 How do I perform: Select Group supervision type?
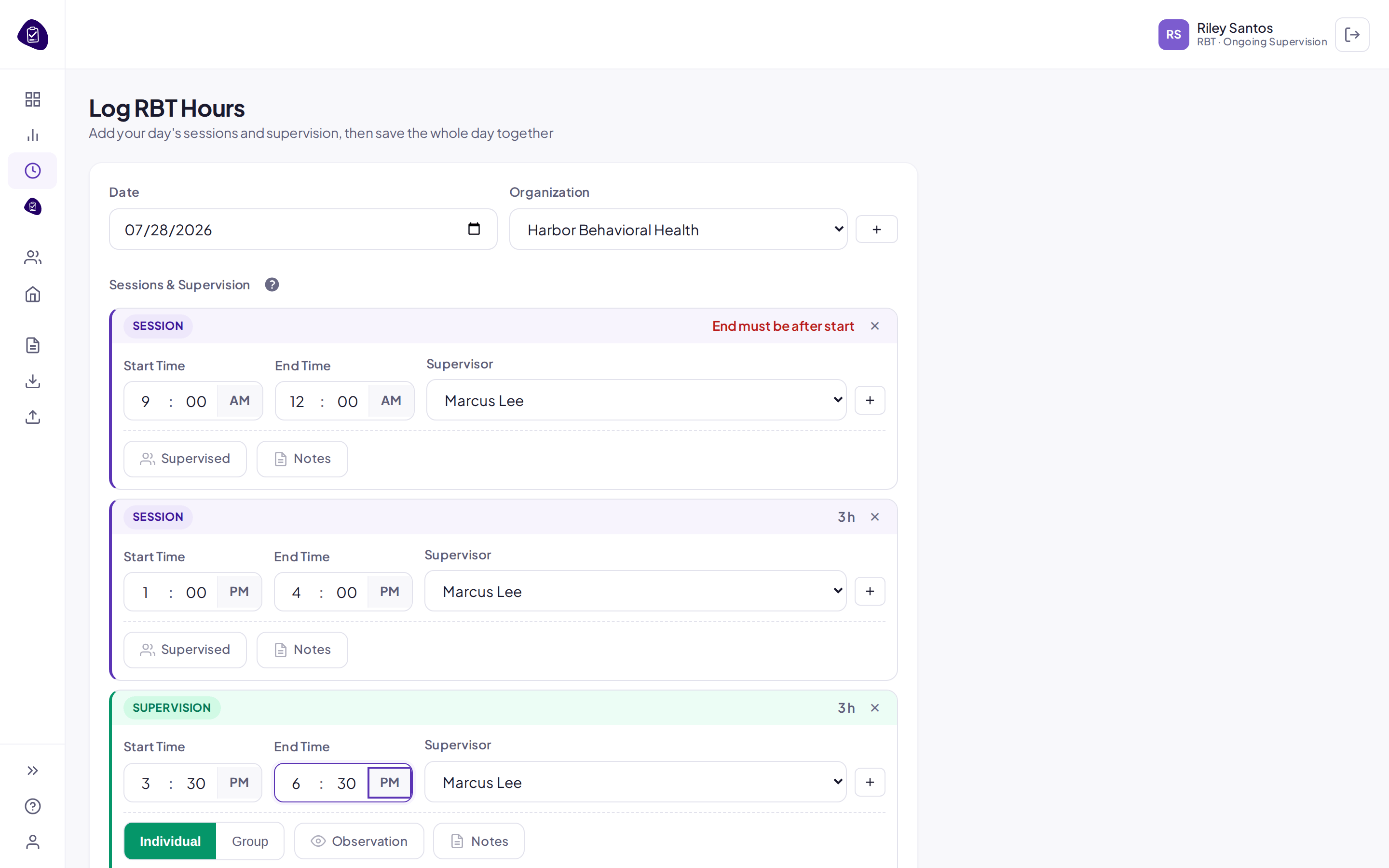tap(250, 841)
